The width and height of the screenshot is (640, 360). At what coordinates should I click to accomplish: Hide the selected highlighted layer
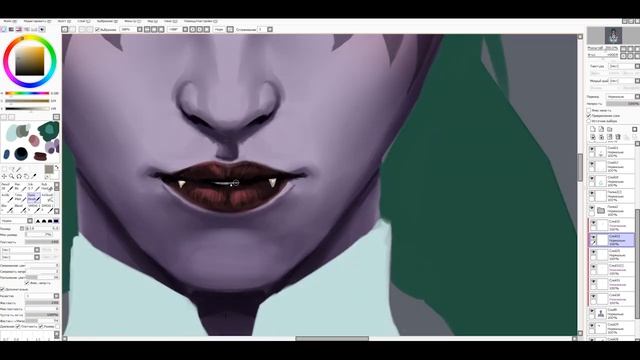[x=593, y=237]
